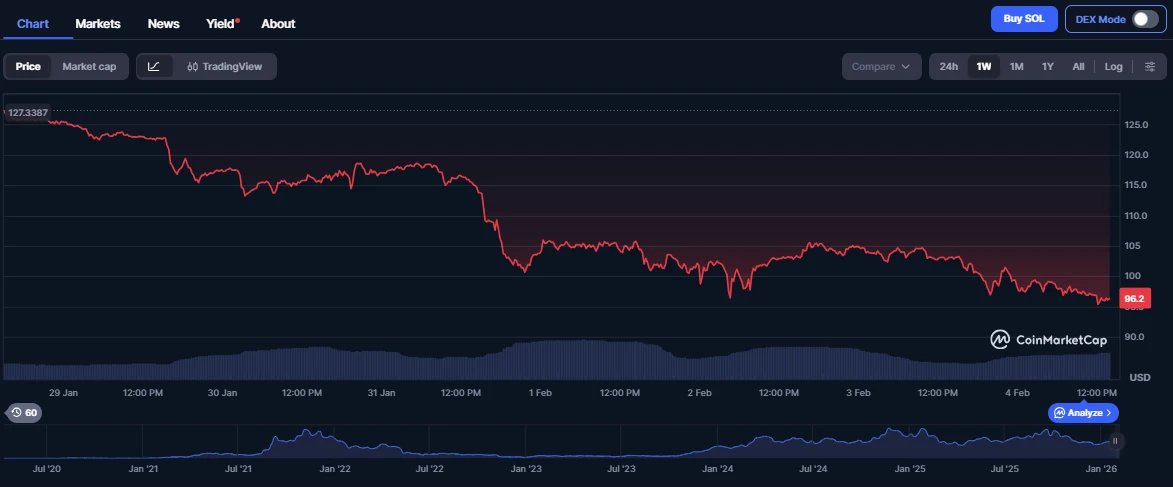The image size is (1173, 487).
Task: Go to the News tab
Action: pyautogui.click(x=164, y=23)
